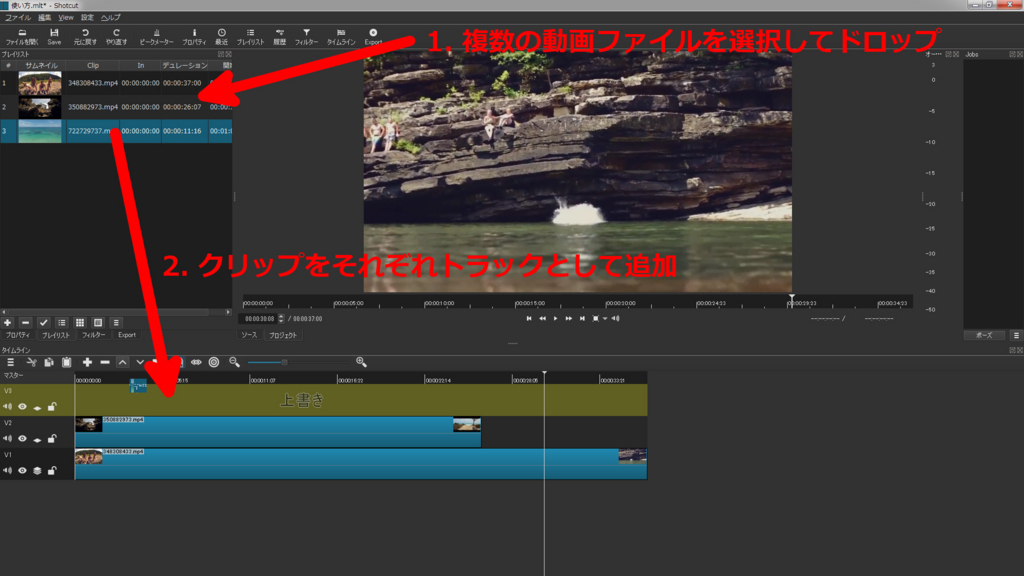Screen dimensions: 1024x576
Task: Paste clip with timeline clipboard icon
Action: point(67,362)
